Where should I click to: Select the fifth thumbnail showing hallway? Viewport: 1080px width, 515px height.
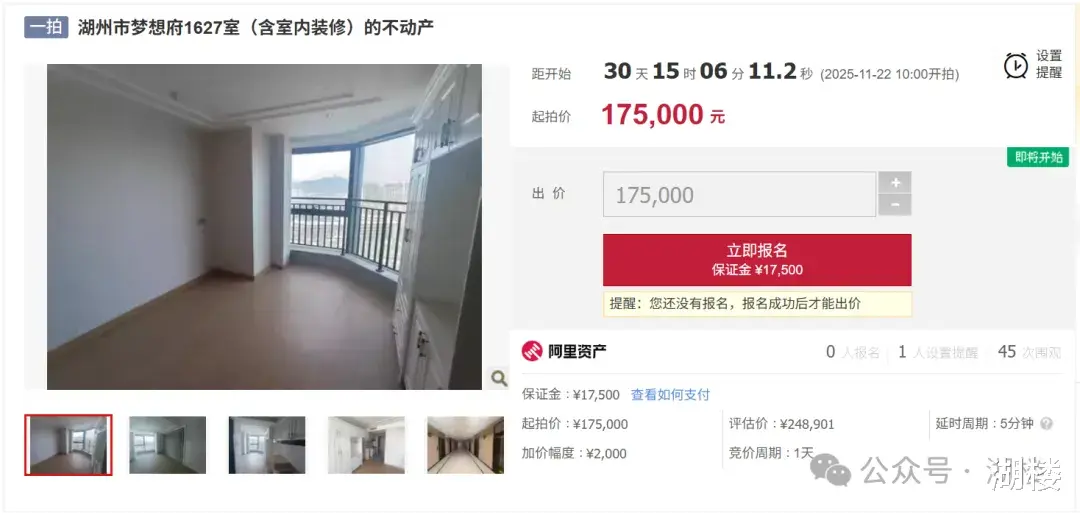465,445
